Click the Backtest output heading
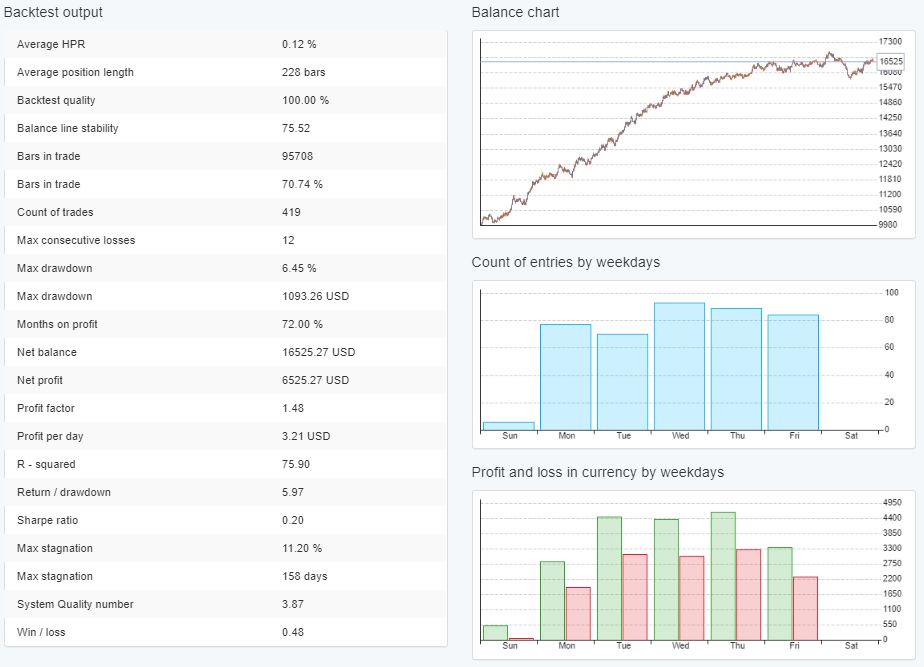Viewport: 924px width, 667px height. coord(53,13)
